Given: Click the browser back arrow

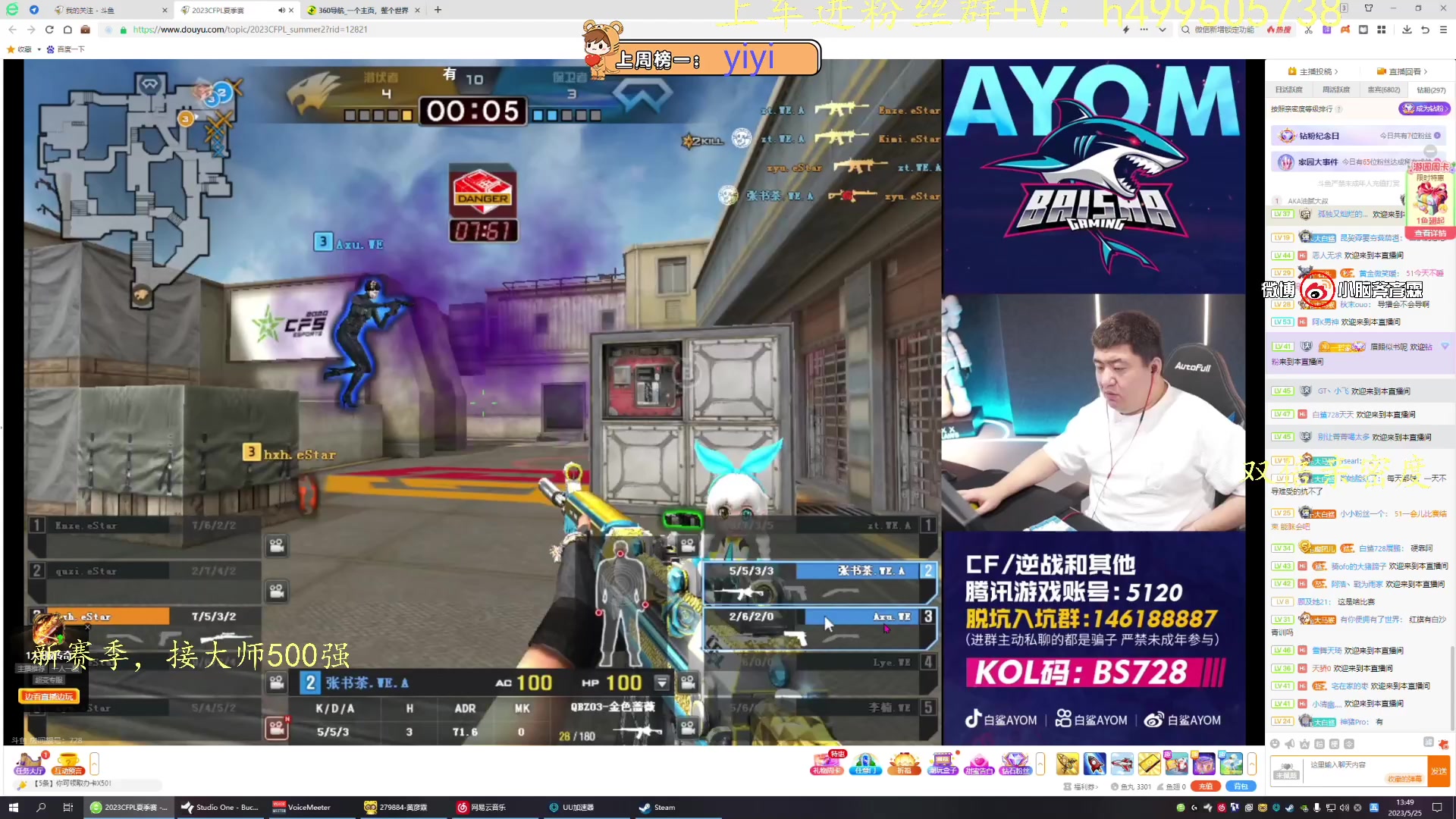Looking at the screenshot, I should point(12,30).
